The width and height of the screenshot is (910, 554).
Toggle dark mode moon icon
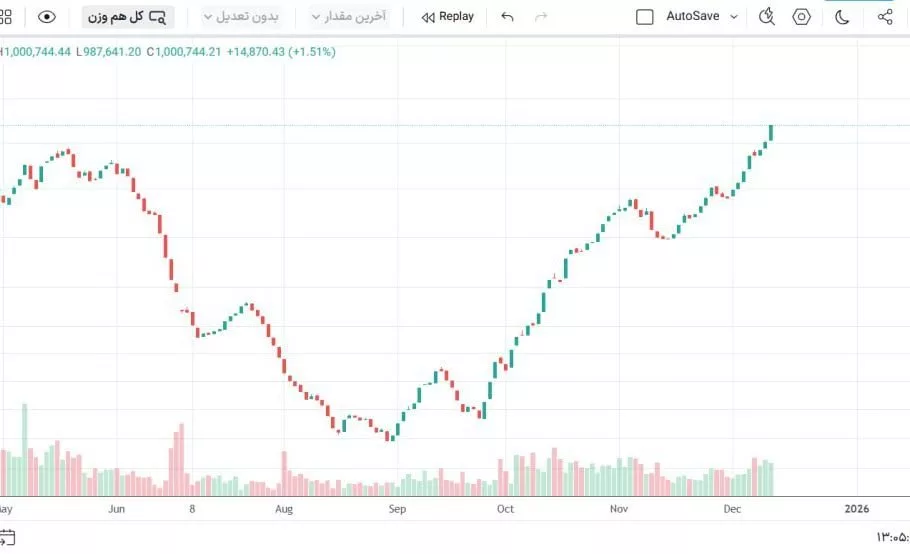coord(842,17)
